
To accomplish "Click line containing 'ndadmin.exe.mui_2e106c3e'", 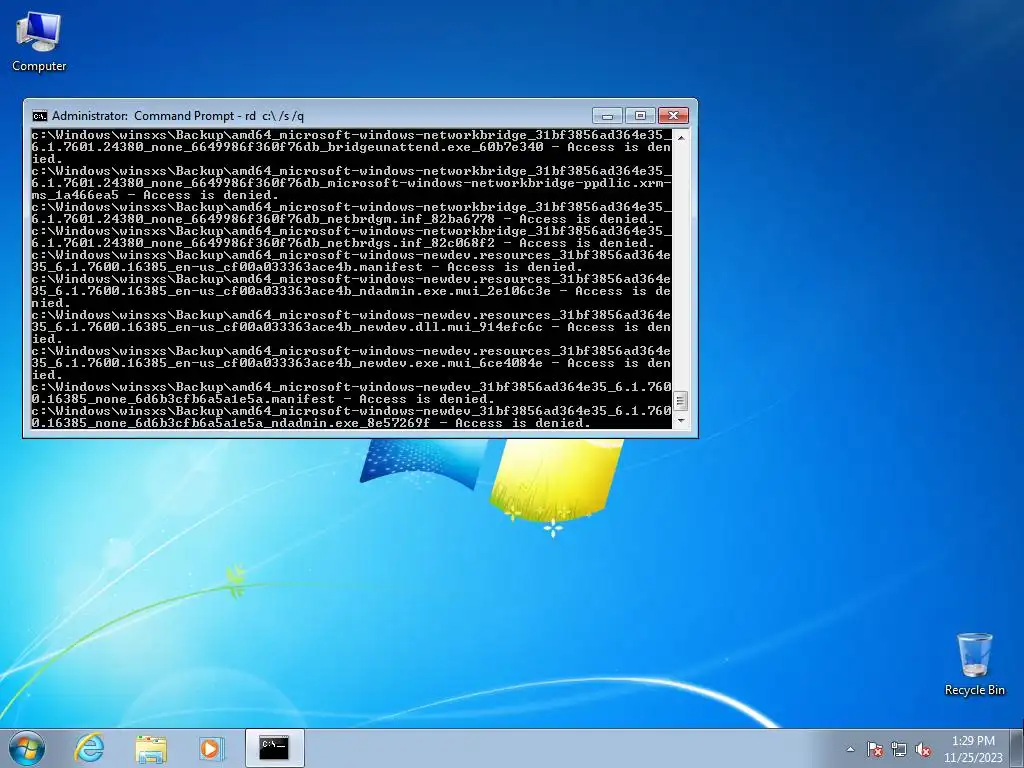I will coord(351,291).
